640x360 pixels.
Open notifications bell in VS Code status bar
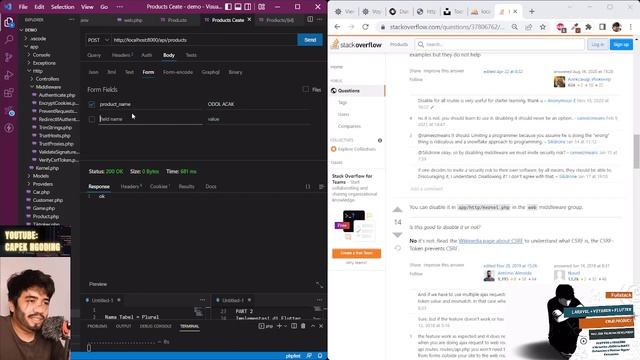tap(320, 356)
